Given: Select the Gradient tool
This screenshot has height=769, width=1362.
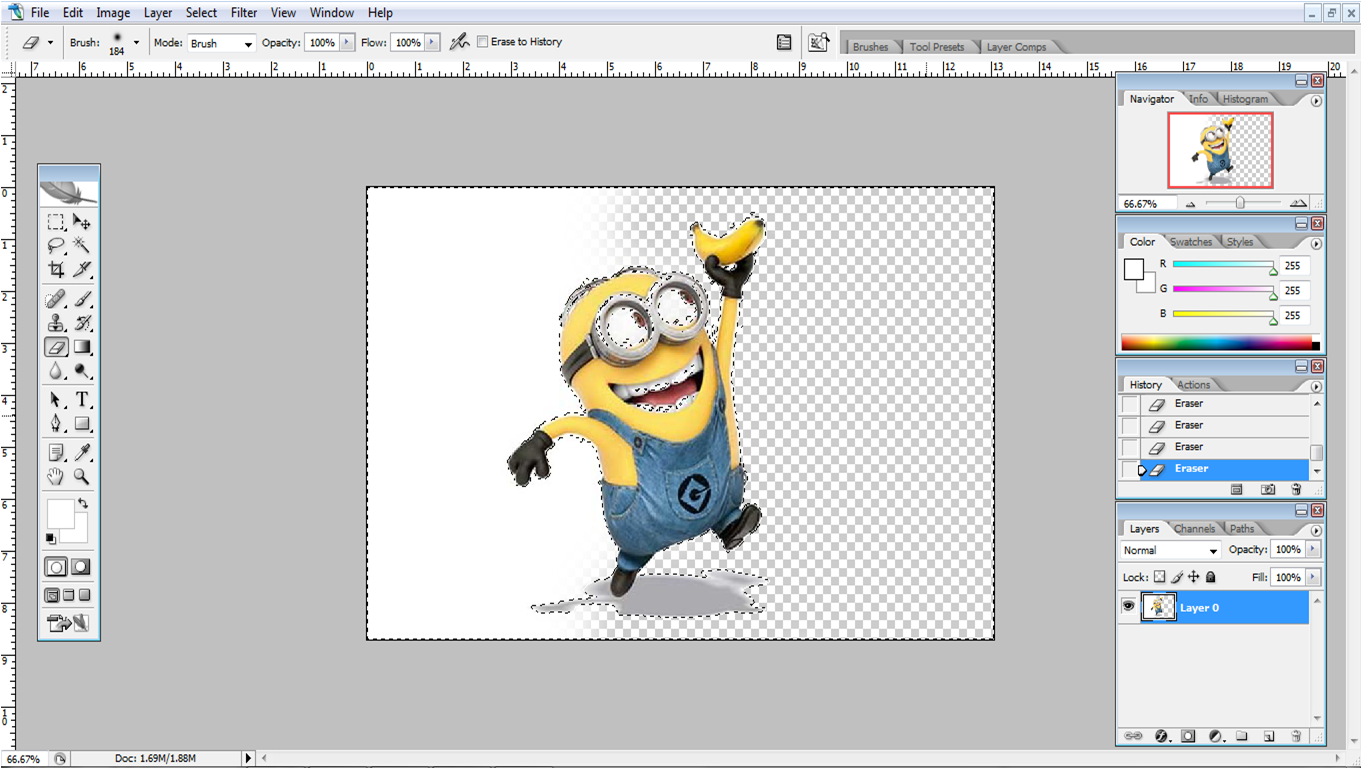Looking at the screenshot, I should 82,347.
